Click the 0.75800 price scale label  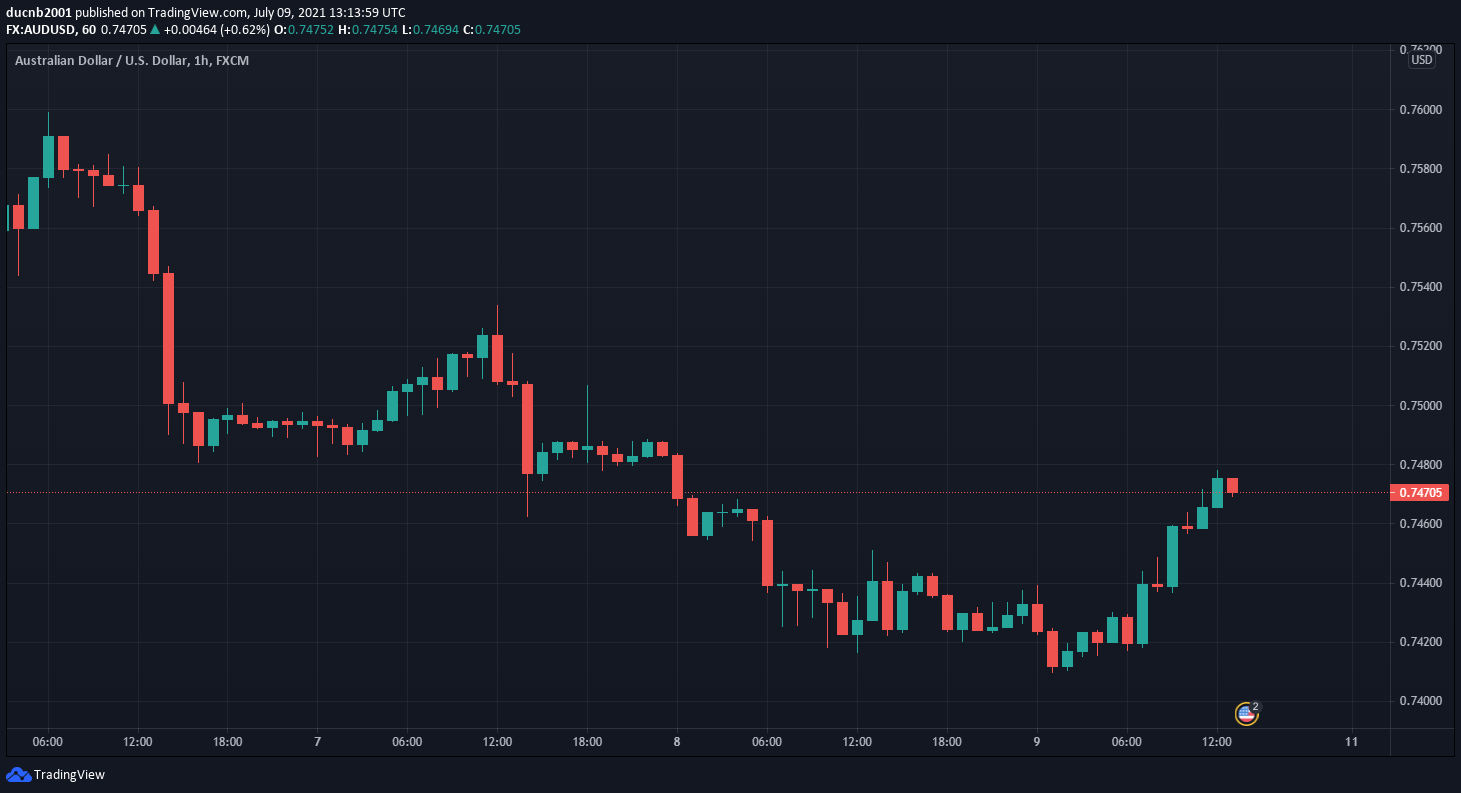click(1420, 168)
